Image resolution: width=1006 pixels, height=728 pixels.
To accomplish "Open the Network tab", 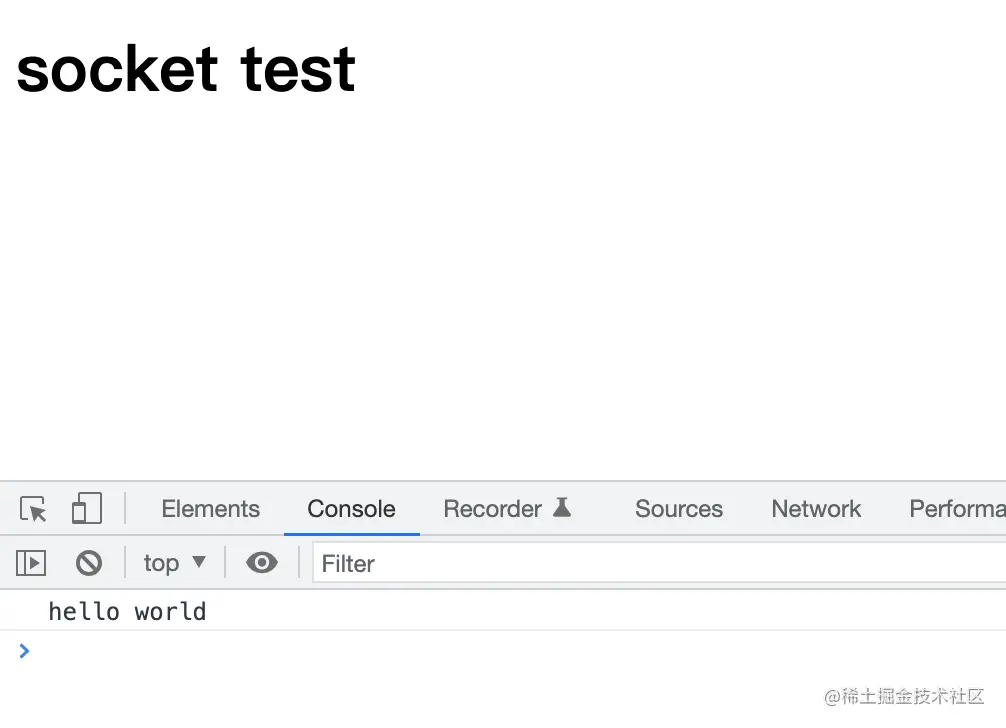I will pyautogui.click(x=816, y=509).
